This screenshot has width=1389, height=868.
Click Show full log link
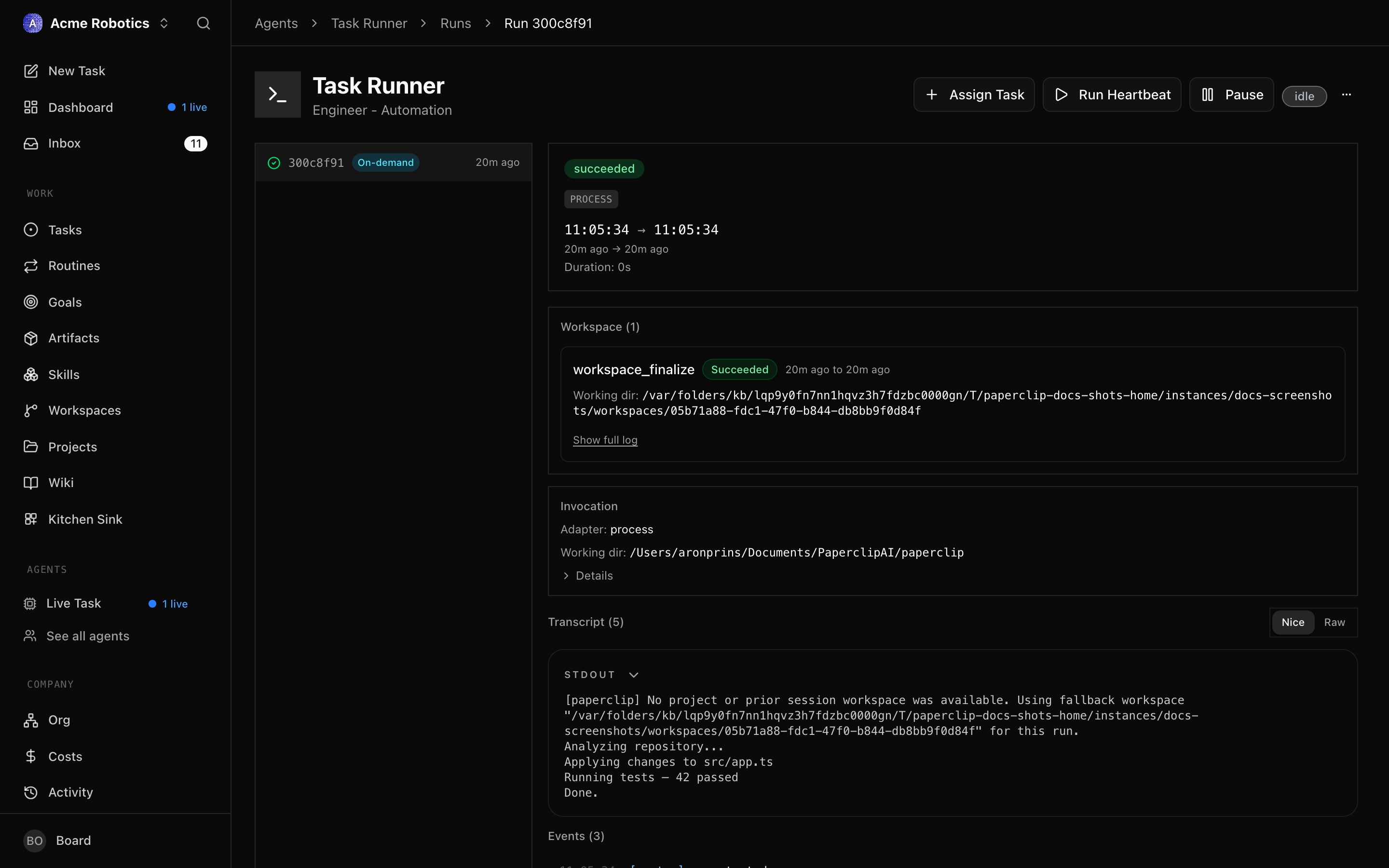tap(605, 440)
